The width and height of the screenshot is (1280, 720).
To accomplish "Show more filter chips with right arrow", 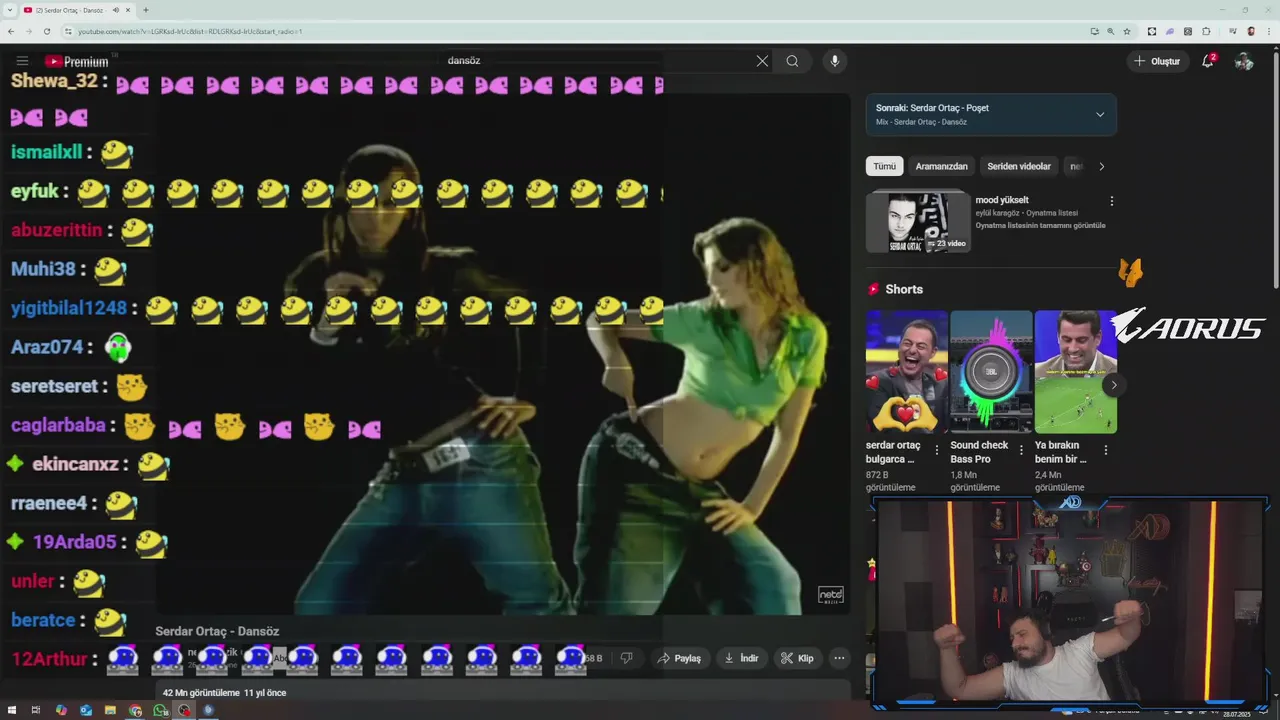I will point(1101,166).
